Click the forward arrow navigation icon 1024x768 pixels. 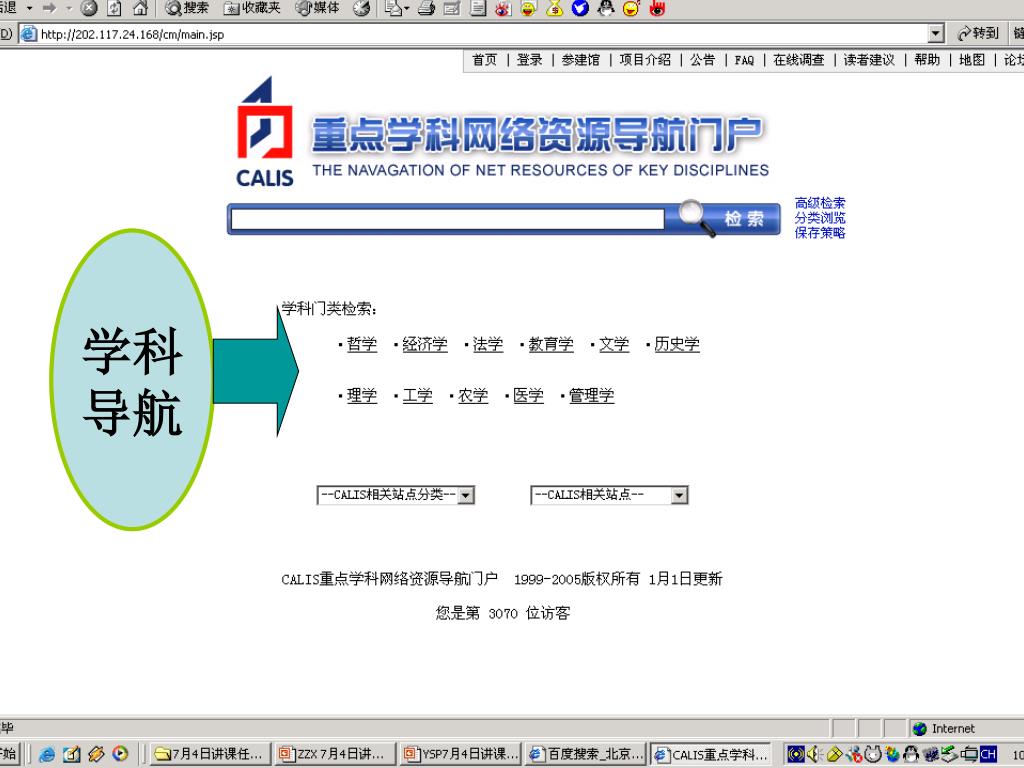(x=50, y=8)
